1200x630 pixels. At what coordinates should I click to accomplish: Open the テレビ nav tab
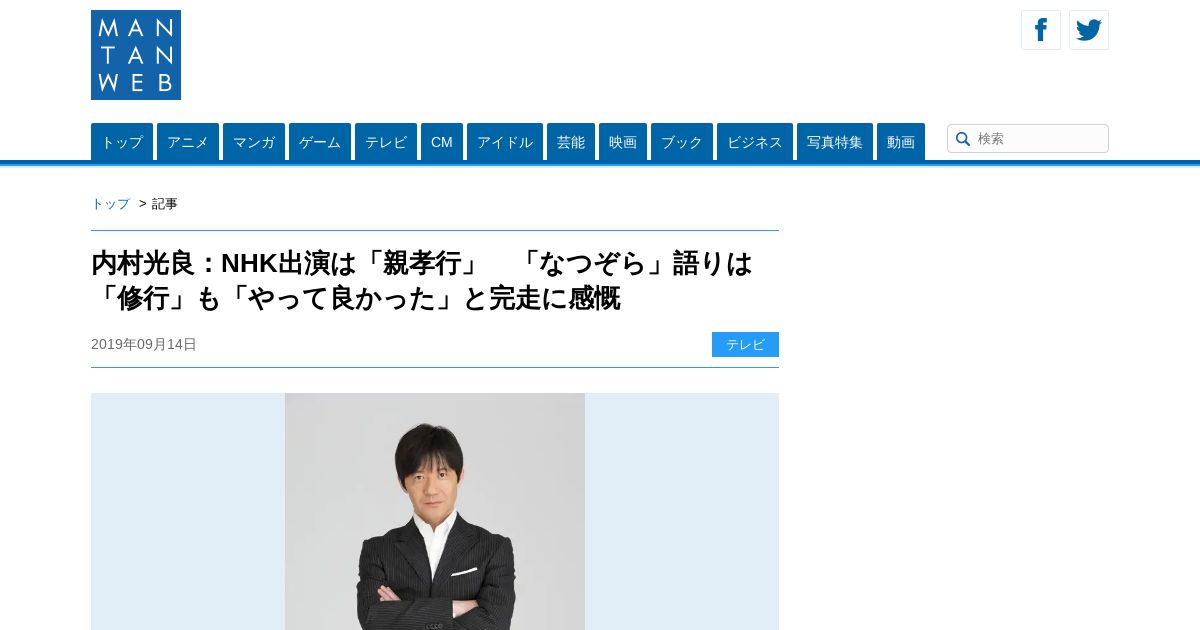point(386,142)
